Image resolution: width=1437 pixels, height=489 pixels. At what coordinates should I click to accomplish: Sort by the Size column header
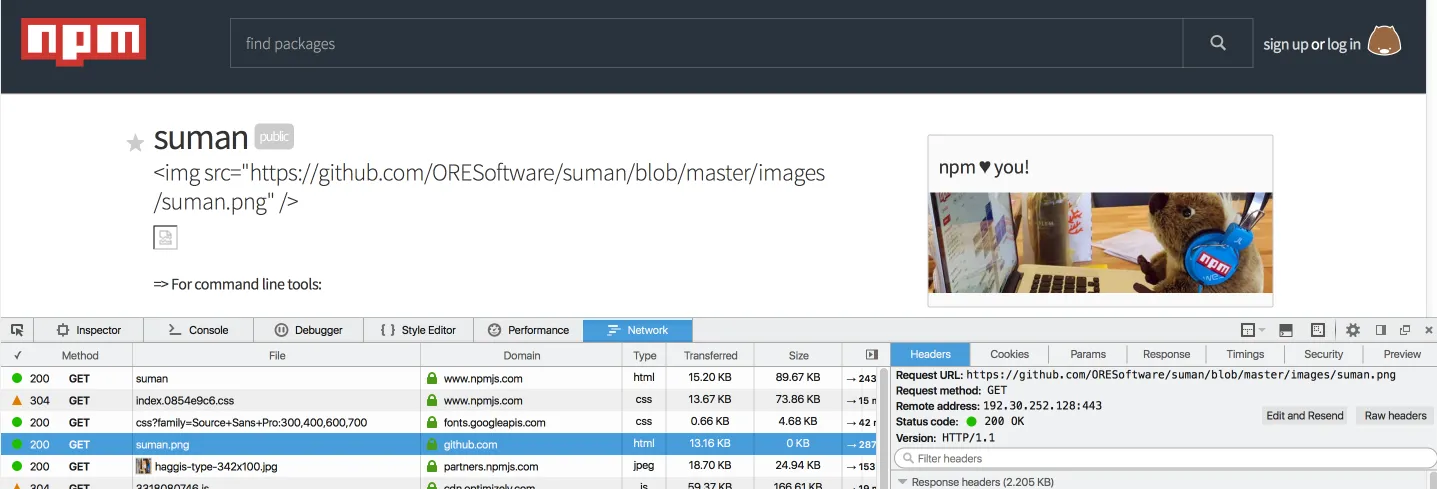point(798,355)
